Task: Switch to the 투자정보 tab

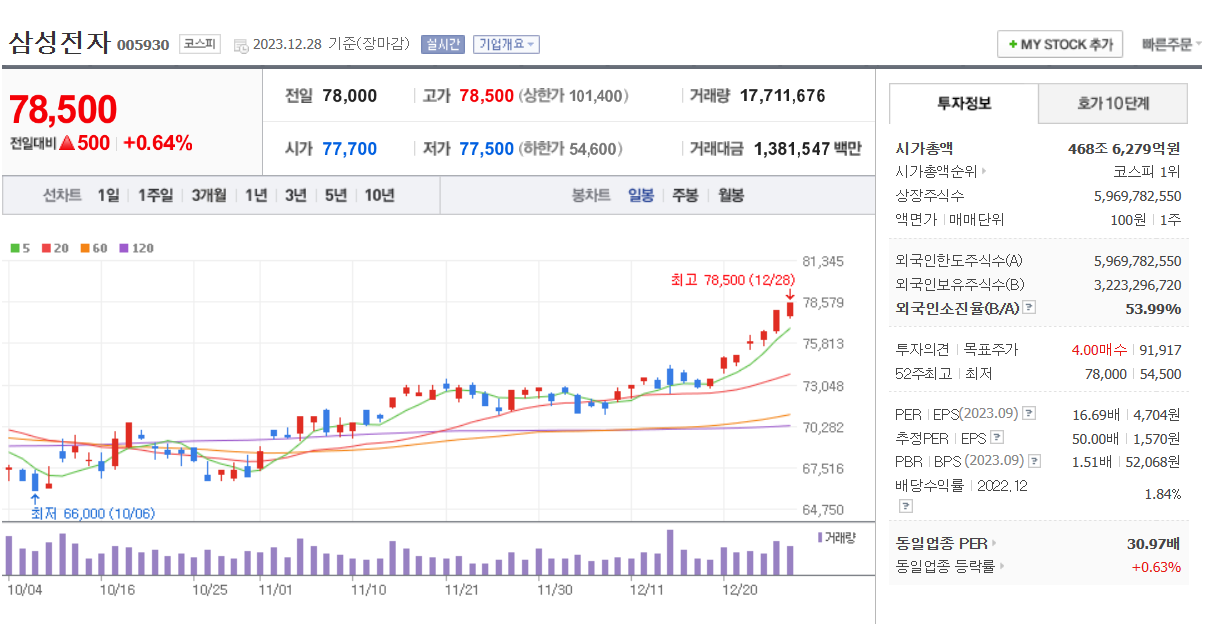Action: (x=964, y=103)
